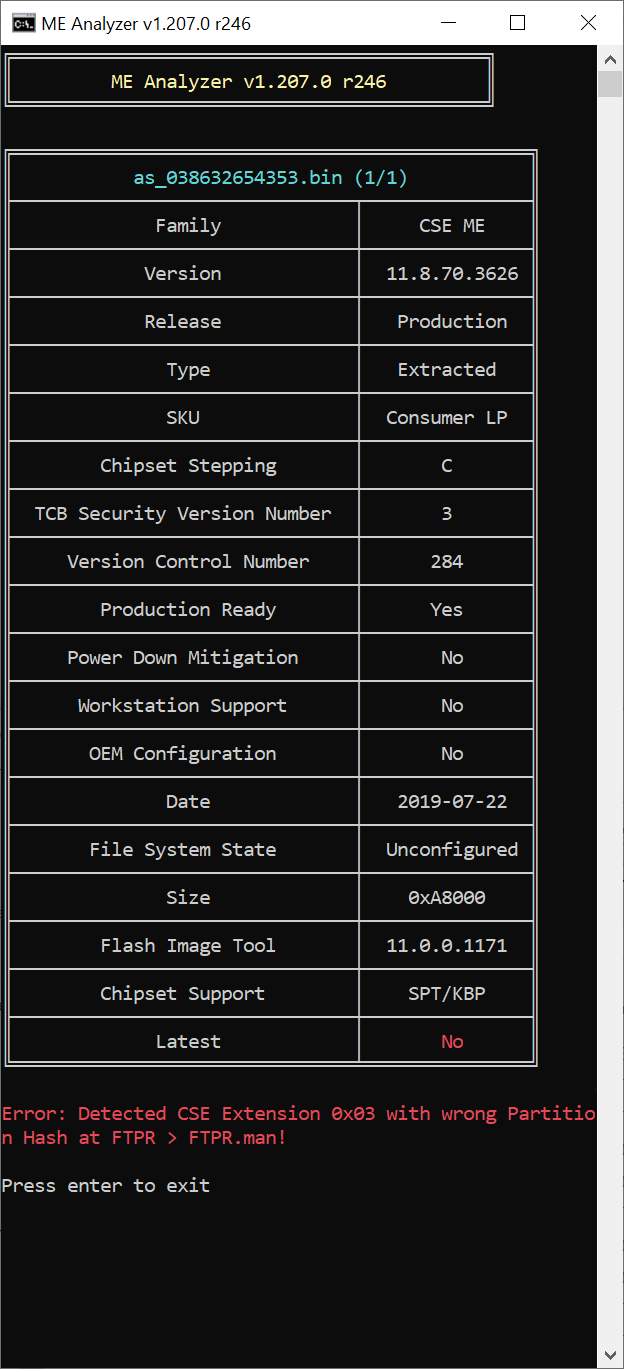Click the Flash Image Tool version 11.0.0.1171
The image size is (624, 1369).
[x=447, y=946]
